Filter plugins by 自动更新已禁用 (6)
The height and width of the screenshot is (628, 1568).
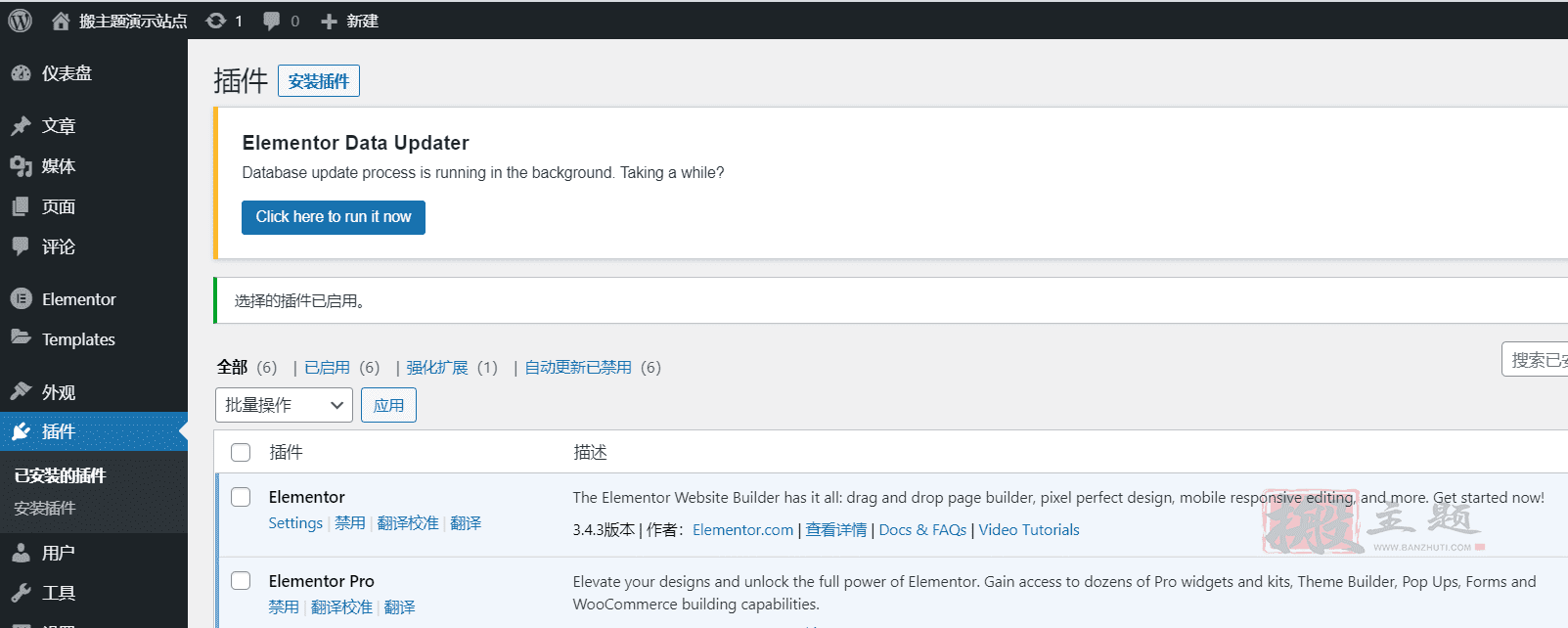coord(593,367)
